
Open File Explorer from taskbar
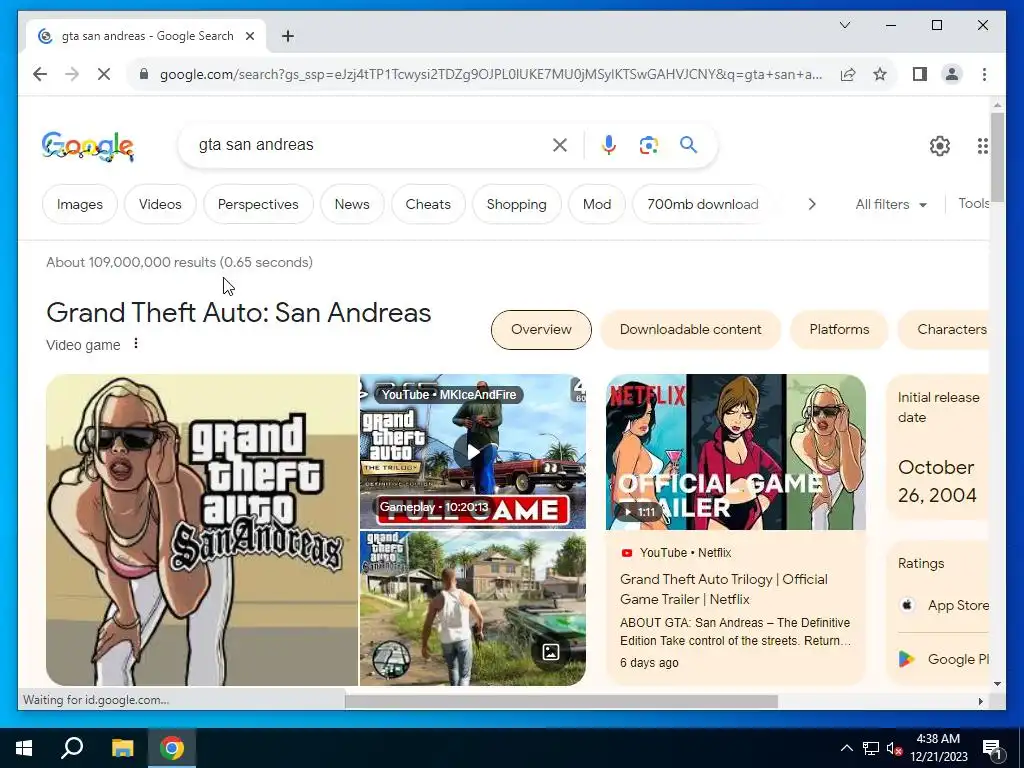point(122,748)
